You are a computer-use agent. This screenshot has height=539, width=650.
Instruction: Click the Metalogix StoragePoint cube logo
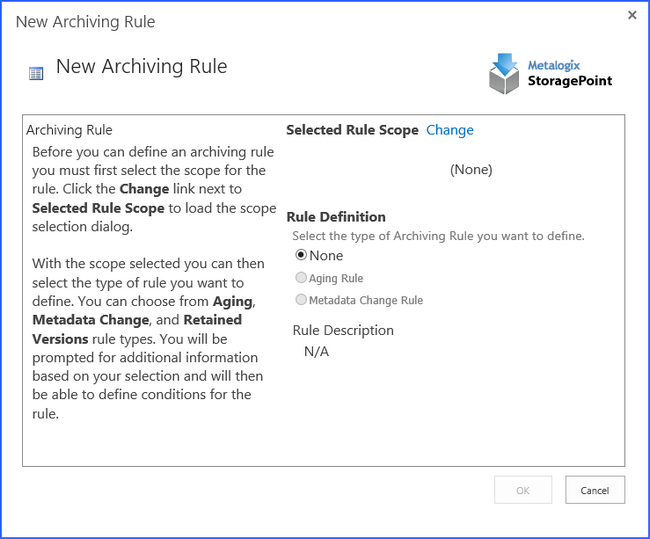click(x=504, y=74)
